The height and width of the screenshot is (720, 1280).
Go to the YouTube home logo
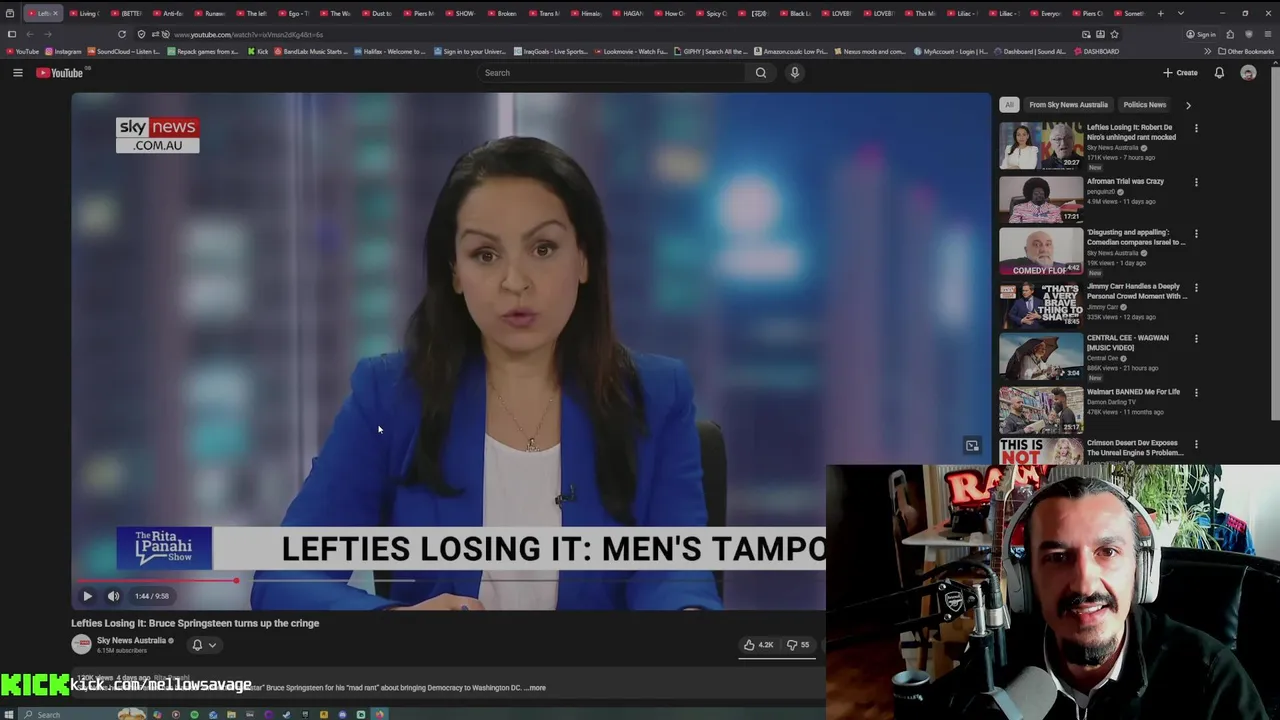coord(62,72)
